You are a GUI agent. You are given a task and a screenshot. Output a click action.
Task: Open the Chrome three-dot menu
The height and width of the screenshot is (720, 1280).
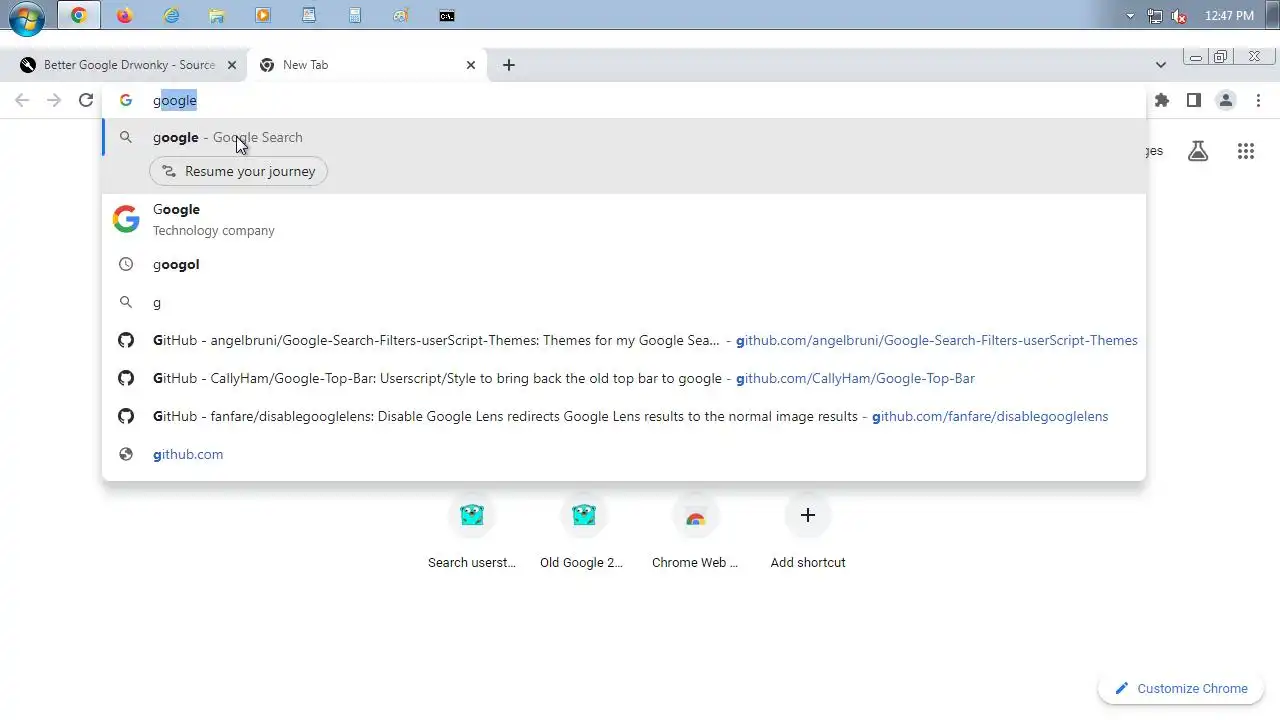pyautogui.click(x=1258, y=100)
